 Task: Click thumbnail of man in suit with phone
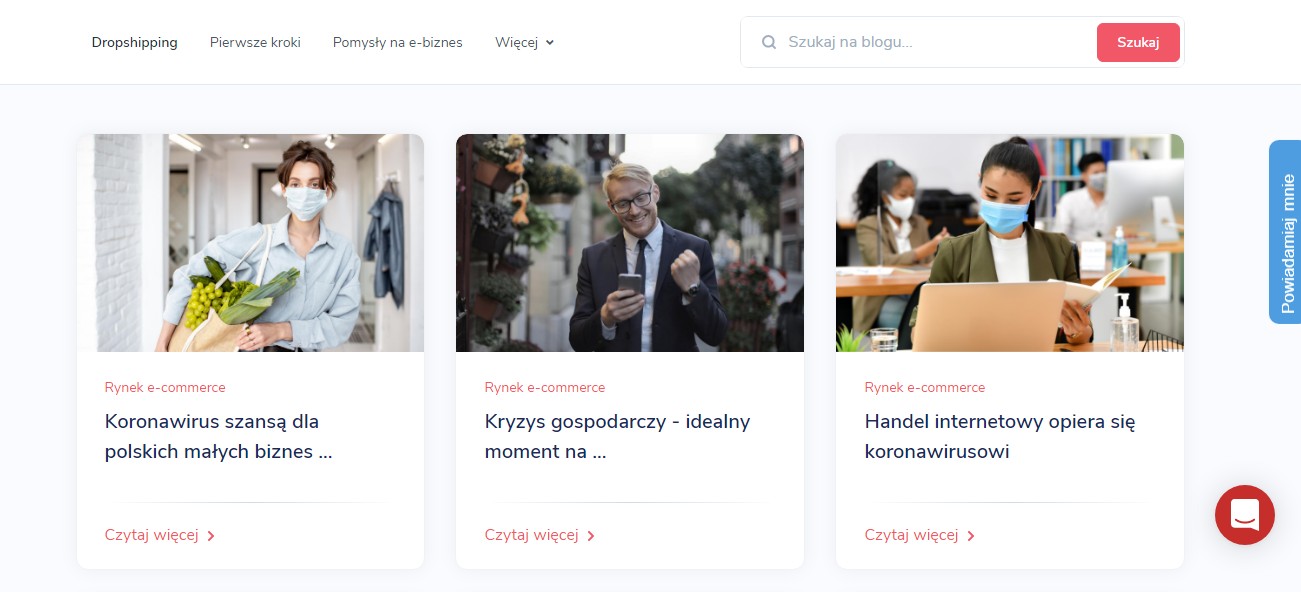[x=629, y=243]
